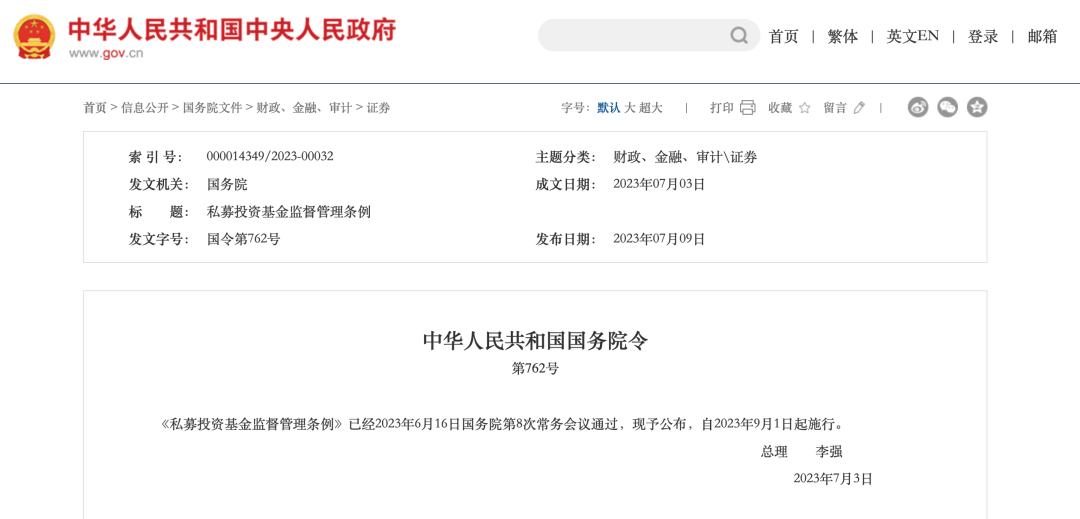Click heading 中华人民共和国国务院令
Viewport: 1080px width, 519px height.
coord(535,341)
